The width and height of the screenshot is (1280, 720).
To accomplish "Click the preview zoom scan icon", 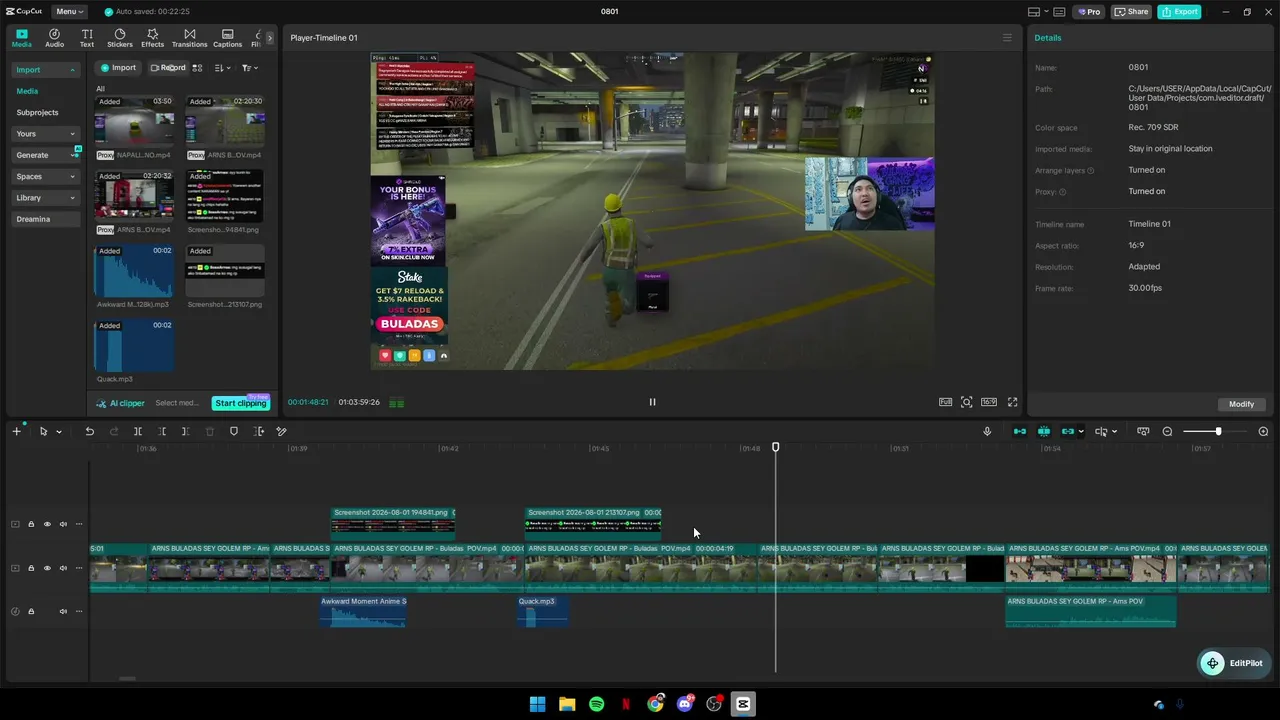I will [x=966, y=402].
